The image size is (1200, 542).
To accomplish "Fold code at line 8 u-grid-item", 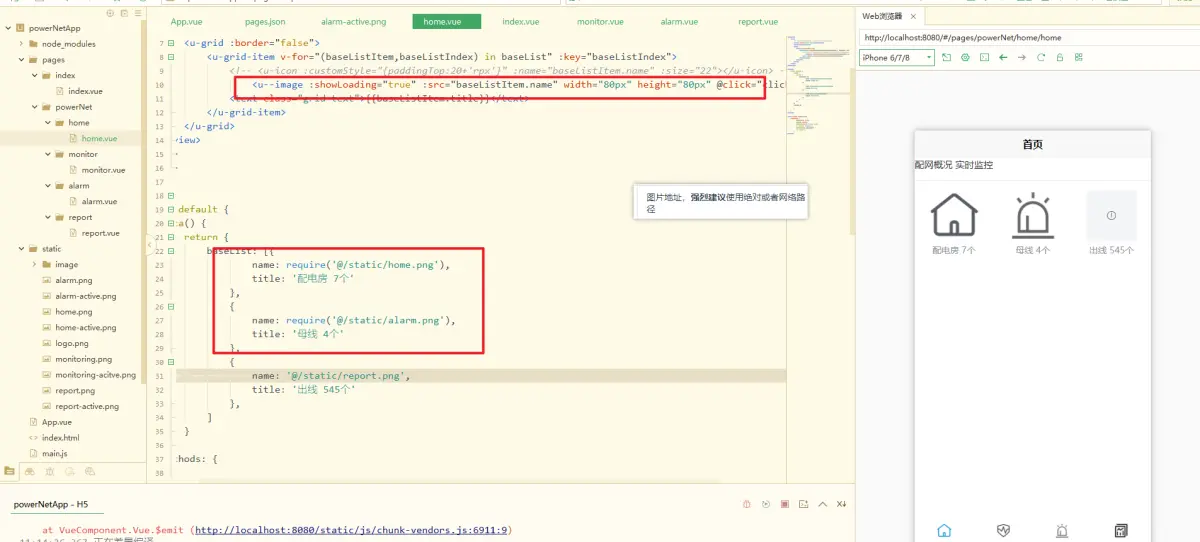I will (x=171, y=57).
